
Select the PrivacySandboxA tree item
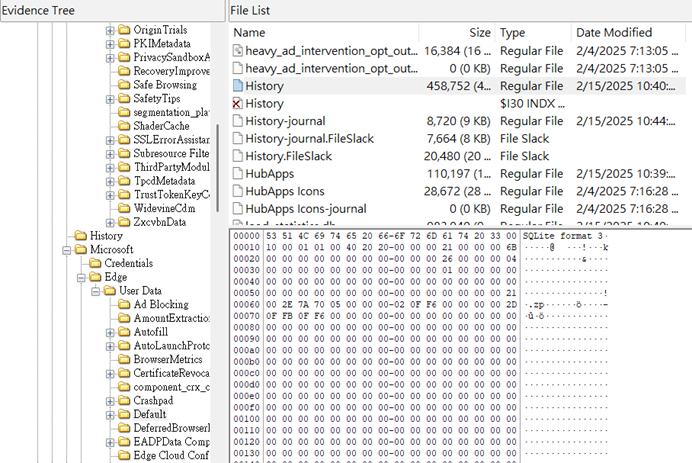pyautogui.click(x=172, y=57)
